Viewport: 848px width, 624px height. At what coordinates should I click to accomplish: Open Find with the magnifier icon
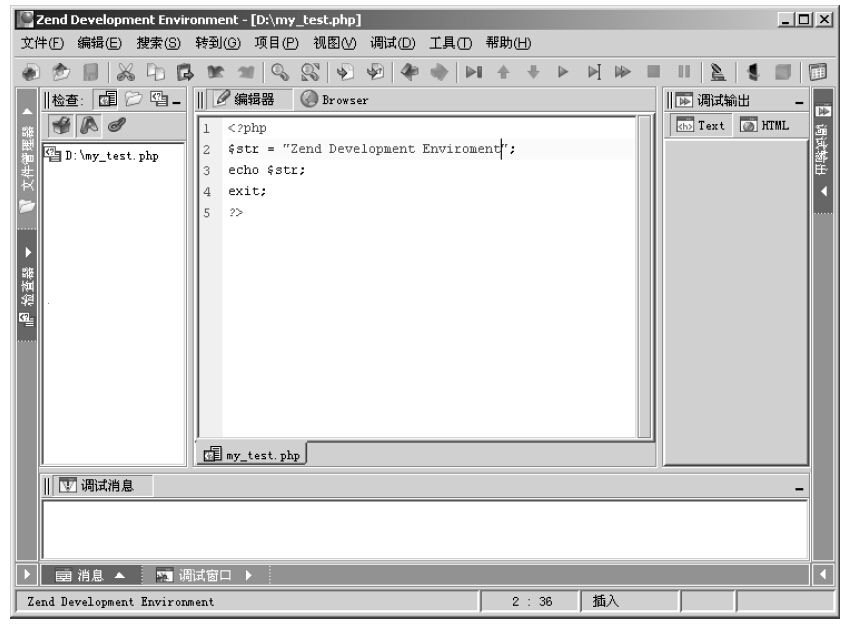[280, 72]
